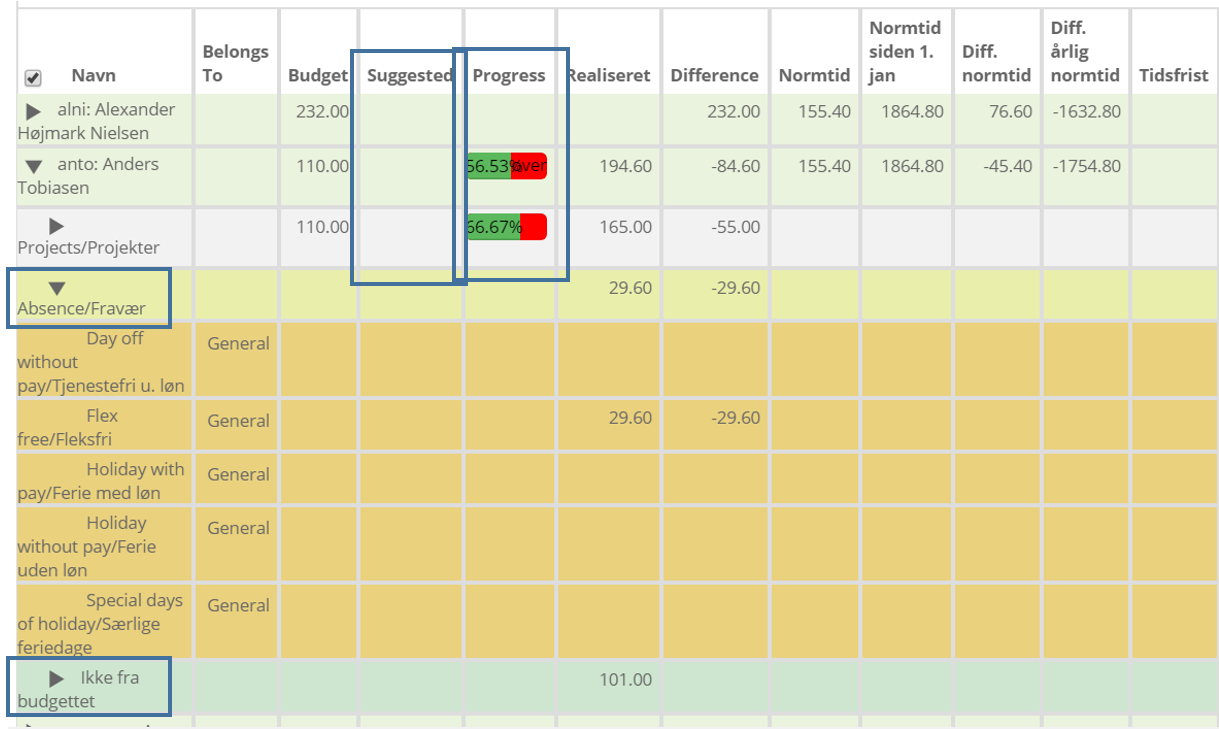Select Holiday with pay/Ferie med løn
Image resolution: width=1219 pixels, height=729 pixels.
pos(100,481)
